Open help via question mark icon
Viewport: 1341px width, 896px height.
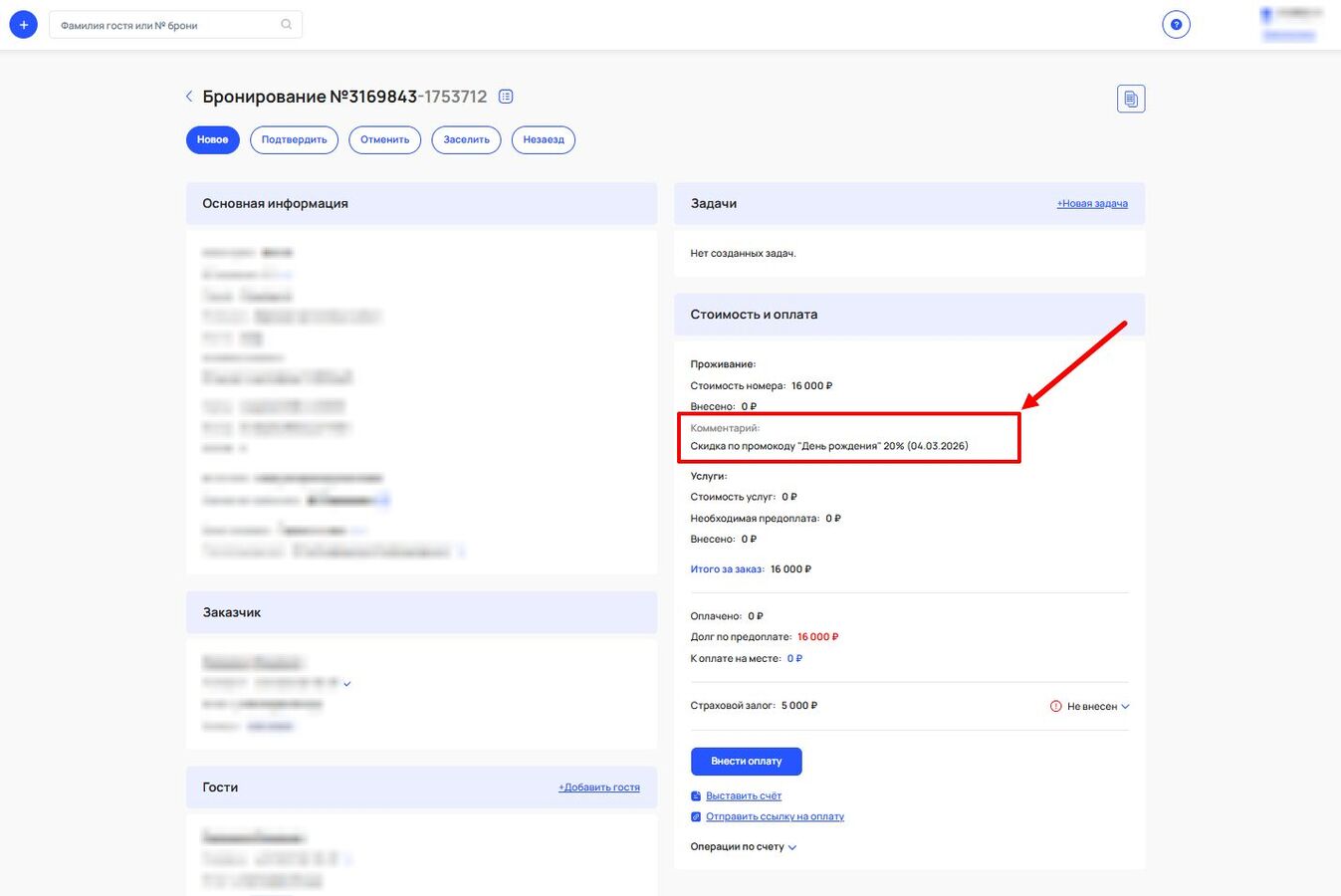tap(1176, 25)
